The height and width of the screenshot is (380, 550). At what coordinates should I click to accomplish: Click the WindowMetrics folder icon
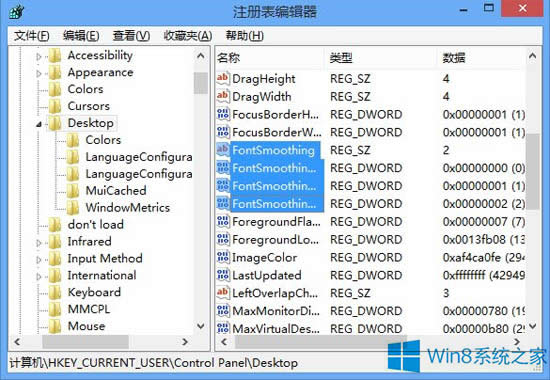[x=73, y=207]
